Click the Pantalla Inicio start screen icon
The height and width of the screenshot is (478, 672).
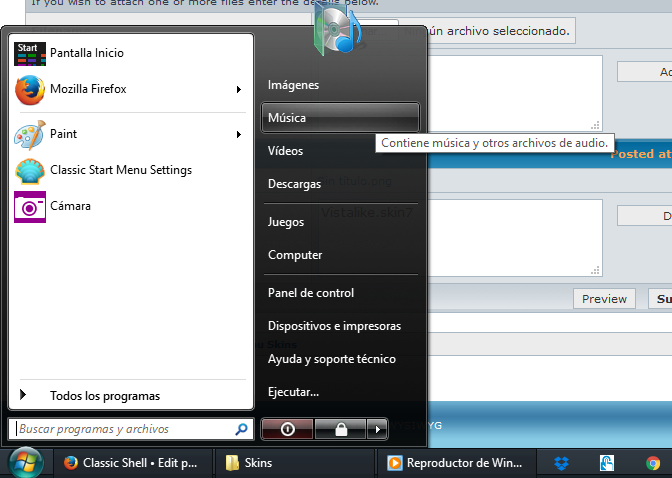(x=30, y=53)
